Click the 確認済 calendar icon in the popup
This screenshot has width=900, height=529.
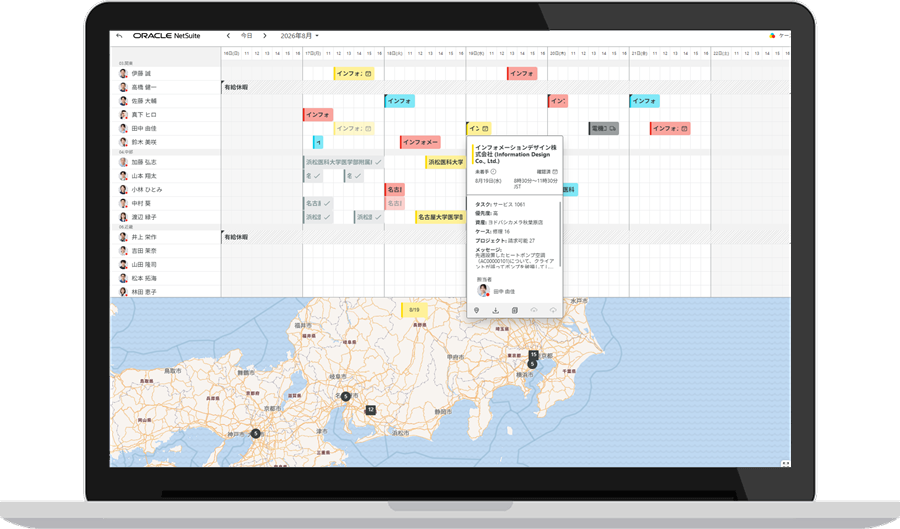click(555, 172)
